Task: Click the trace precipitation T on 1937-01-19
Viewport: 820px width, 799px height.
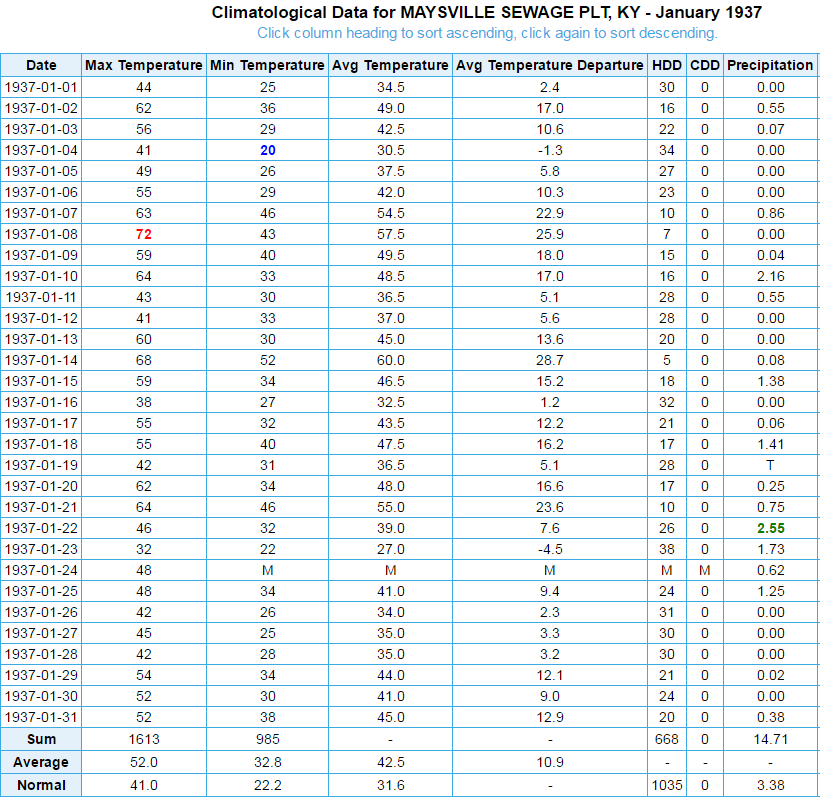Action: pos(770,465)
